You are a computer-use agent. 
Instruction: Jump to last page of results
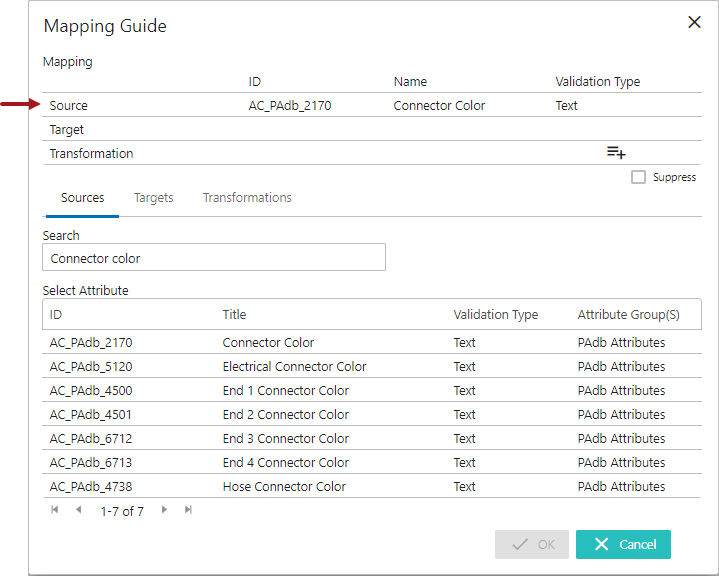[188, 511]
